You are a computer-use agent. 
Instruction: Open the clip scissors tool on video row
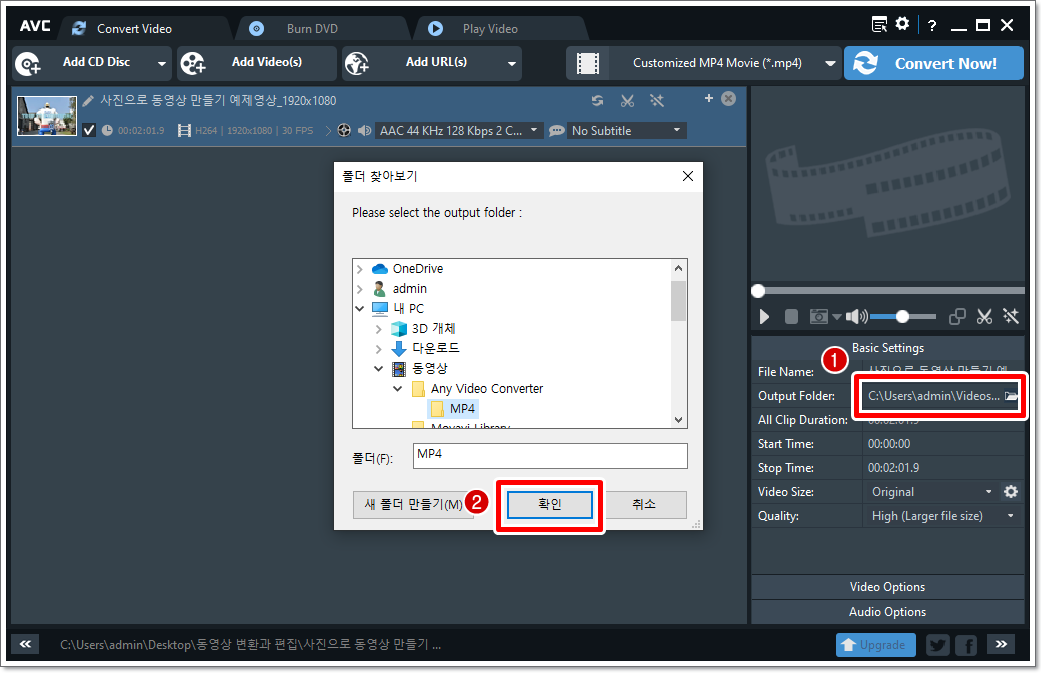(x=627, y=100)
